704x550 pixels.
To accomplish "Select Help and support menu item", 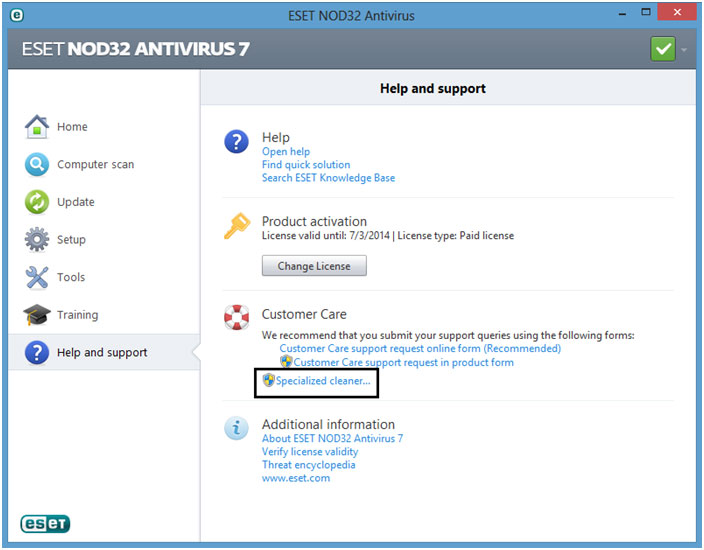I will pyautogui.click(x=104, y=352).
